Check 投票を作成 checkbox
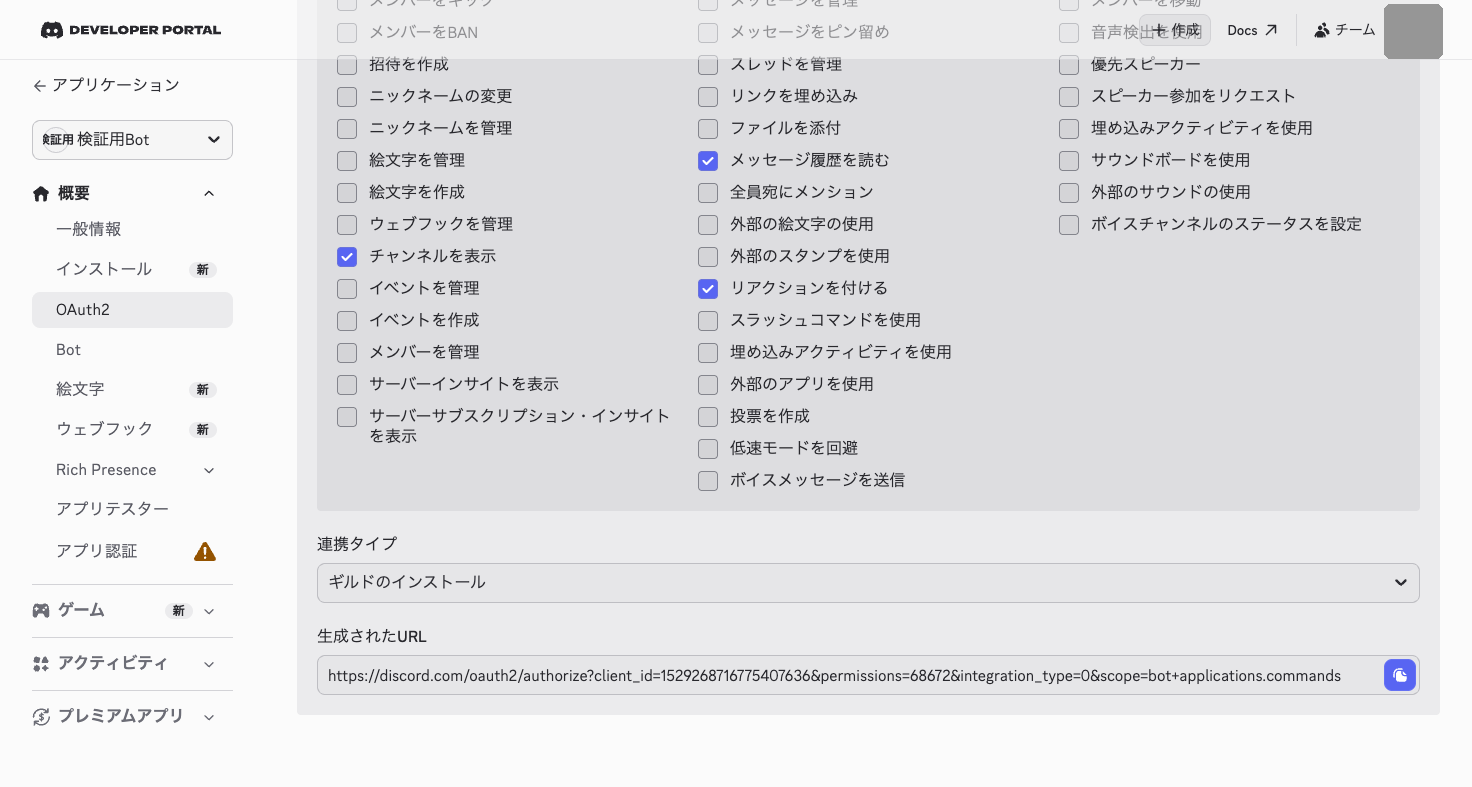The height and width of the screenshot is (787, 1472). coord(708,416)
